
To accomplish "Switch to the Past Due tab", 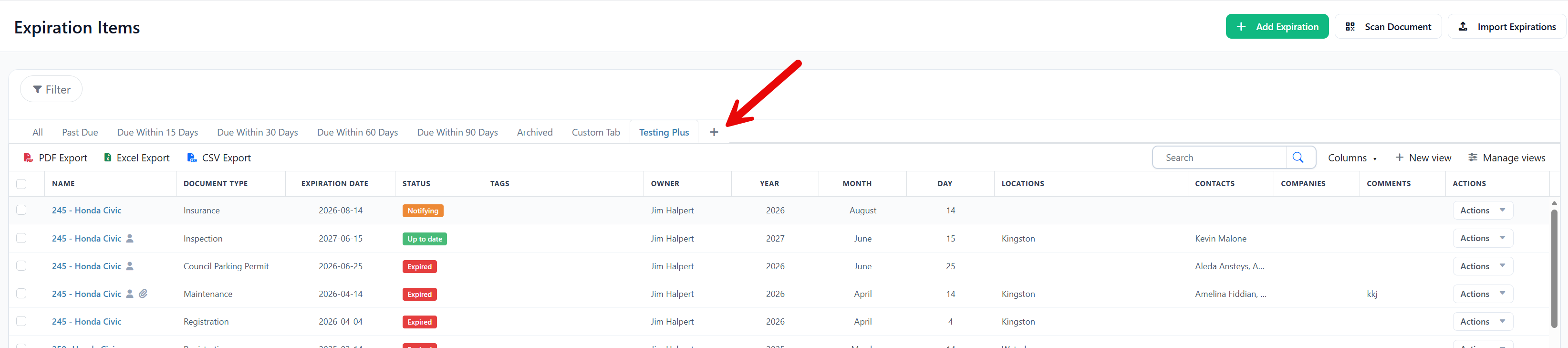I will tap(80, 132).
